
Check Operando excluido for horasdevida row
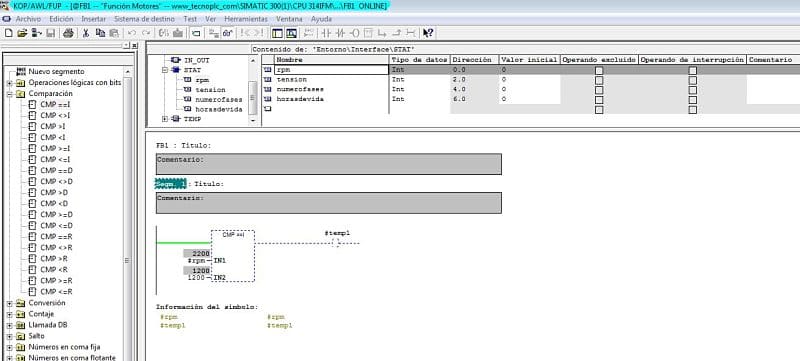point(599,99)
